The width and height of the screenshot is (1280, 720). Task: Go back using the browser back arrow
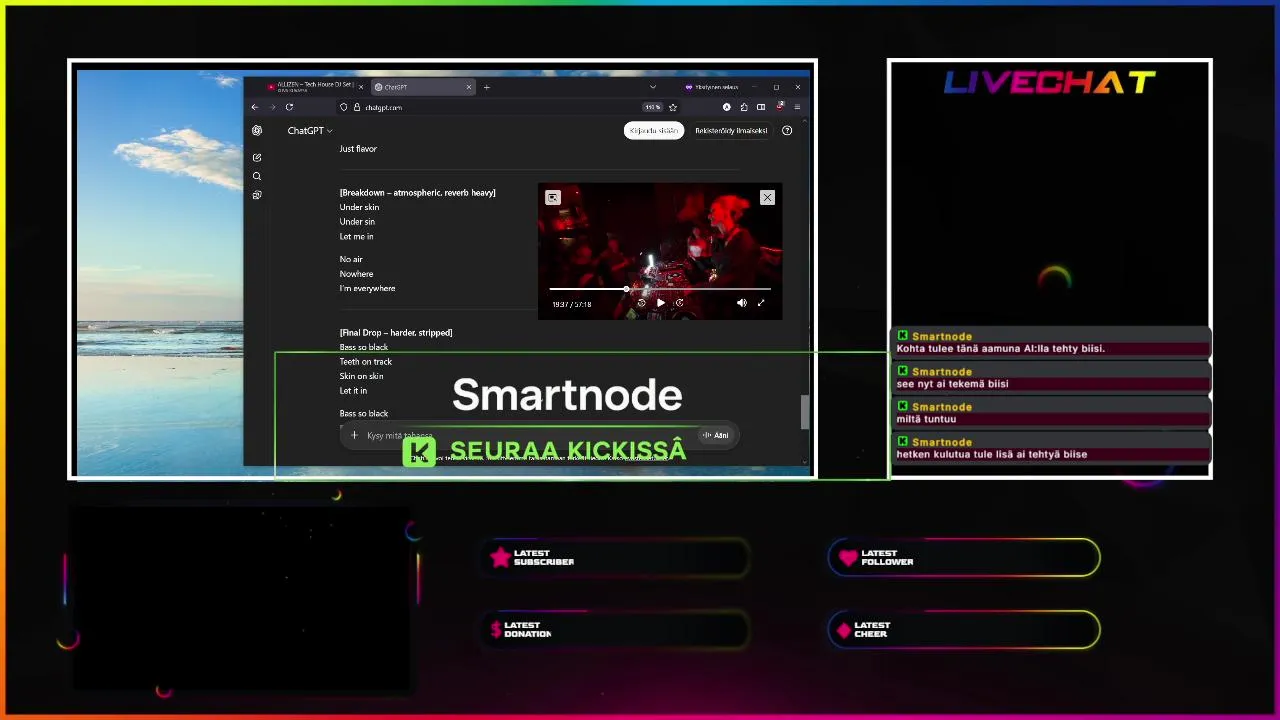coord(255,107)
